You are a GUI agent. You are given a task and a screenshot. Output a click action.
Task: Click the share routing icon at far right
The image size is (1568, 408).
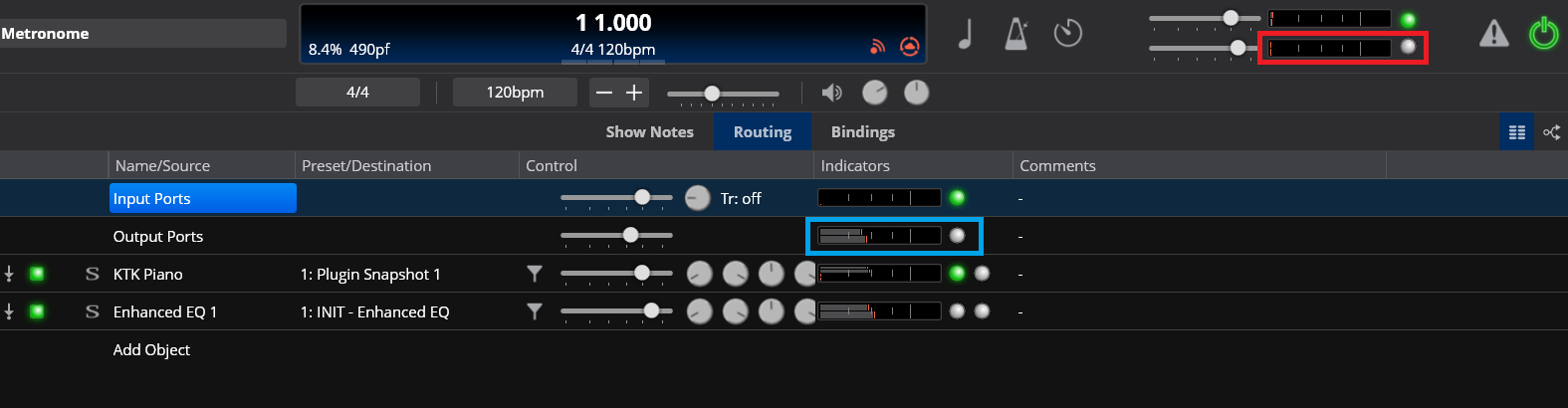coord(1551,132)
